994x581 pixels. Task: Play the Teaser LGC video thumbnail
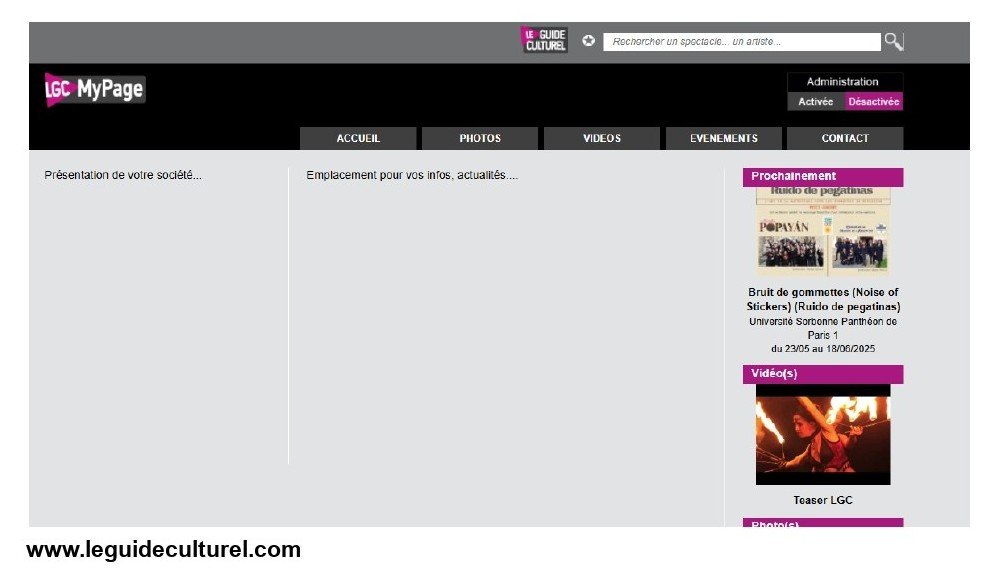click(823, 435)
